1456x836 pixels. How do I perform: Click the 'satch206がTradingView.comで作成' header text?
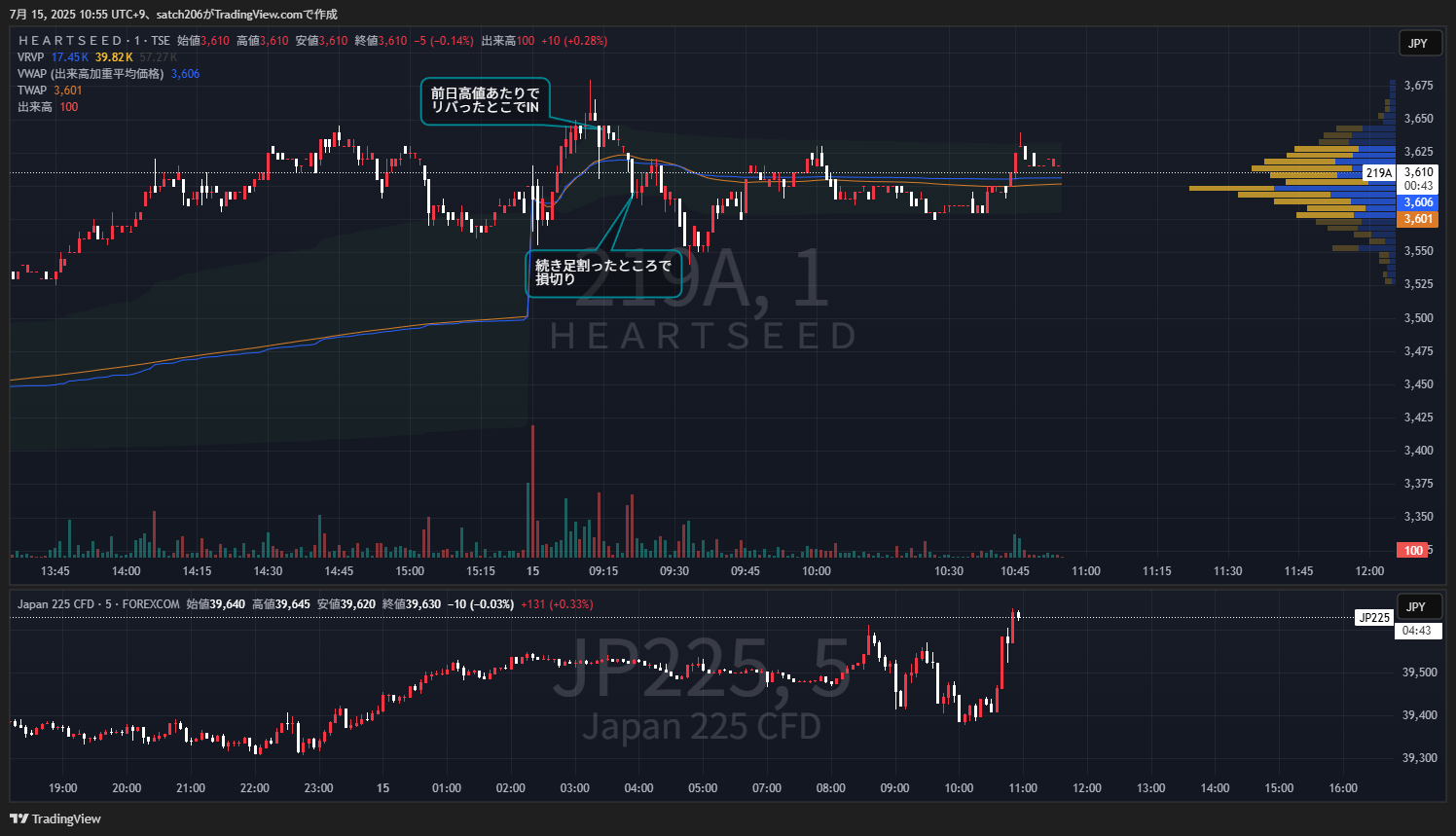[x=247, y=15]
